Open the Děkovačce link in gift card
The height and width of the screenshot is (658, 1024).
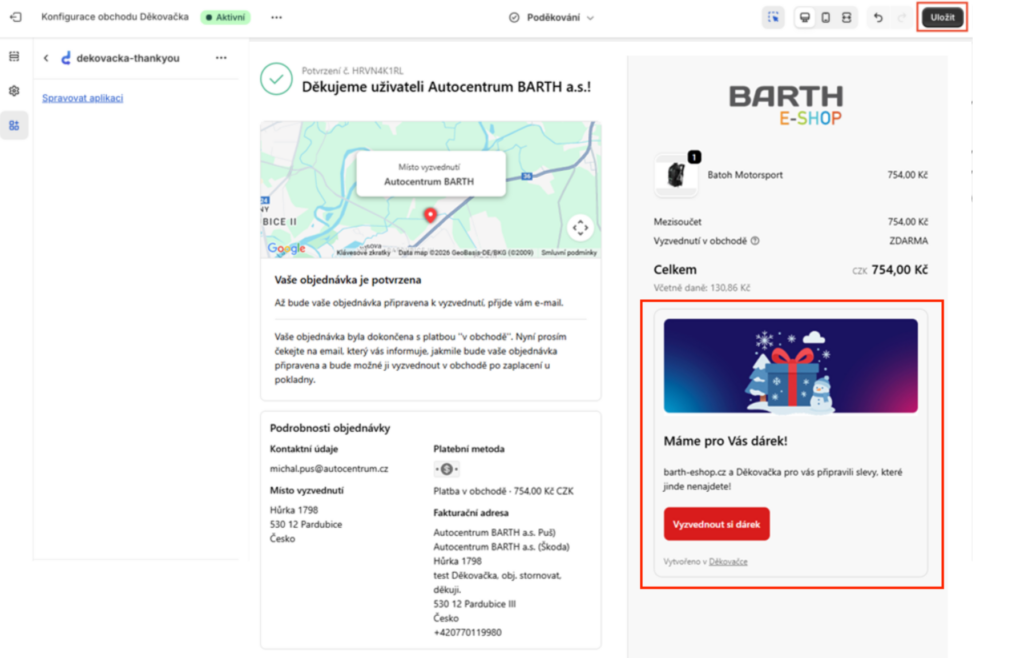coord(728,561)
